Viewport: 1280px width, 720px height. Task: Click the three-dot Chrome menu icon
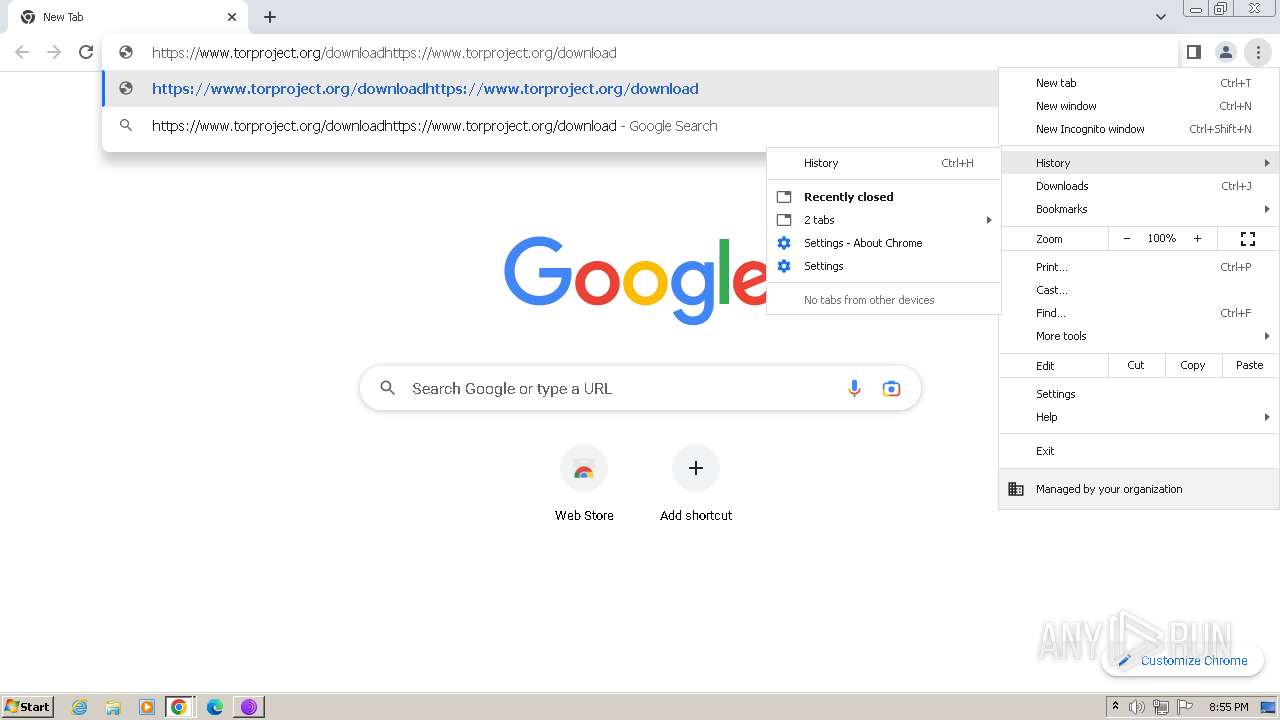(x=1258, y=52)
